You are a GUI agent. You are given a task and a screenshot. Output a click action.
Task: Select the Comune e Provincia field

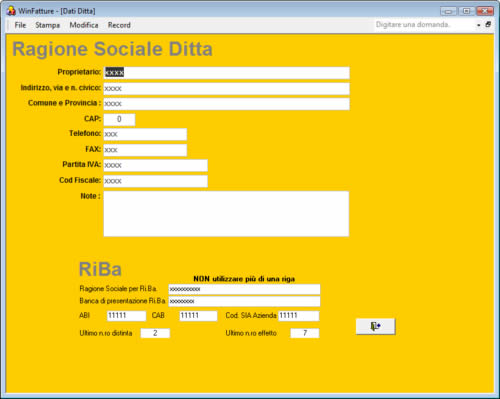point(226,104)
